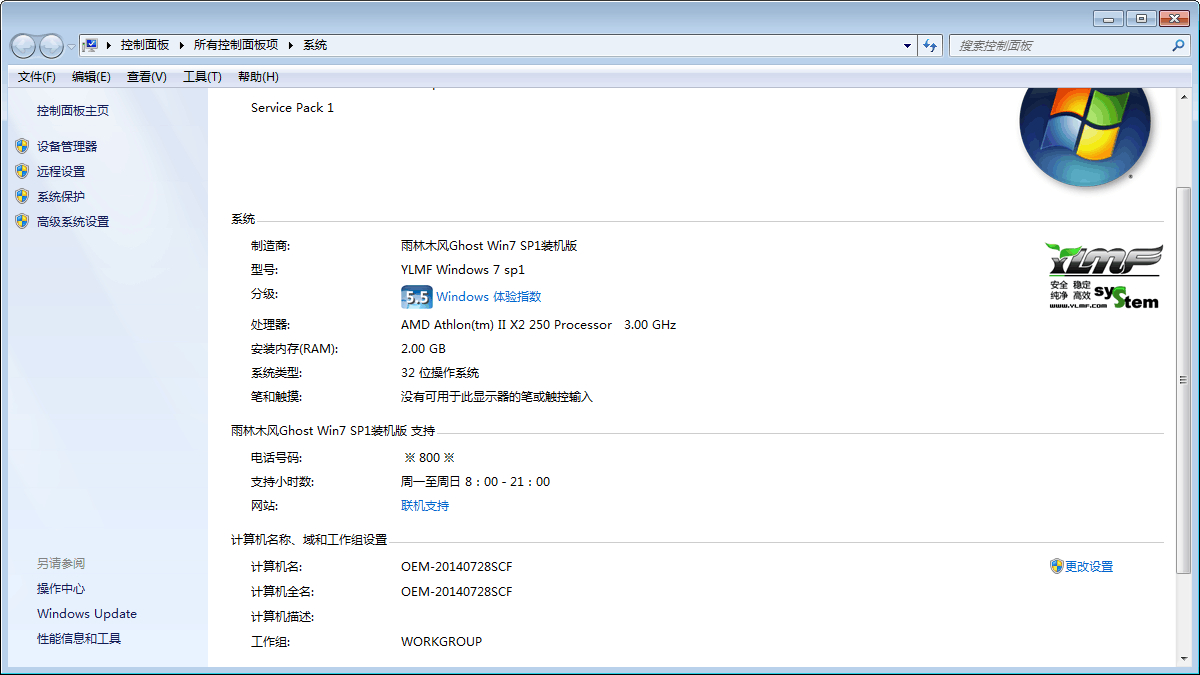Click the shield icon beside 设备管理器
Image resolution: width=1200 pixels, height=675 pixels.
pos(22,146)
